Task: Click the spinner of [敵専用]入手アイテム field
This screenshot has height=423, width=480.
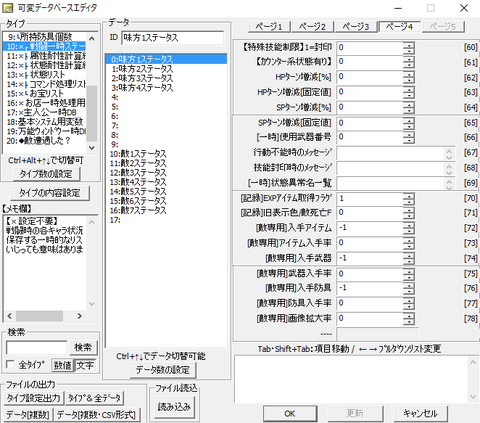Action: point(409,228)
